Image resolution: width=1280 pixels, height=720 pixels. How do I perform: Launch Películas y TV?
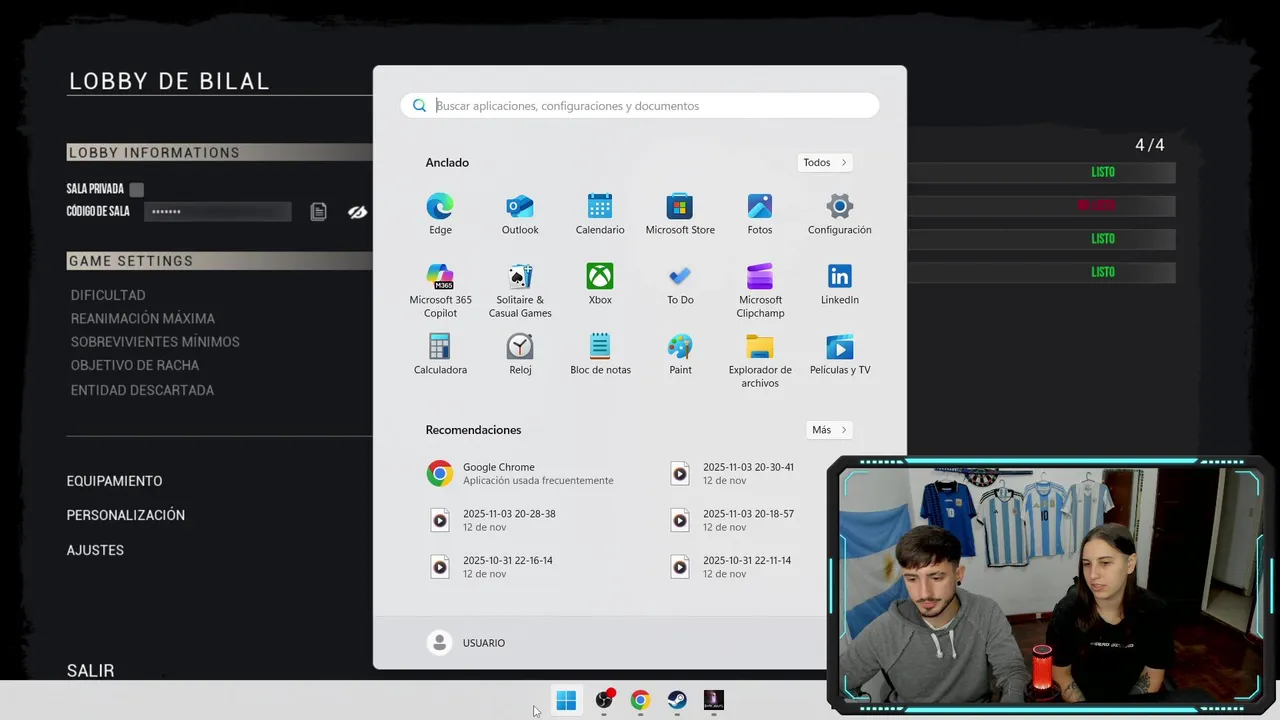[x=840, y=354]
